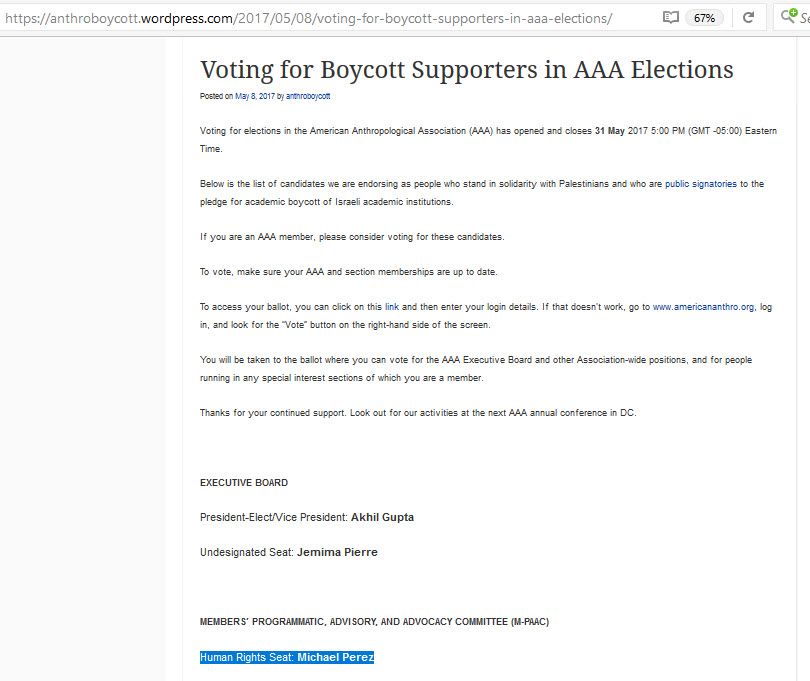
Task: Click the search magnifier icon
Action: [x=787, y=18]
